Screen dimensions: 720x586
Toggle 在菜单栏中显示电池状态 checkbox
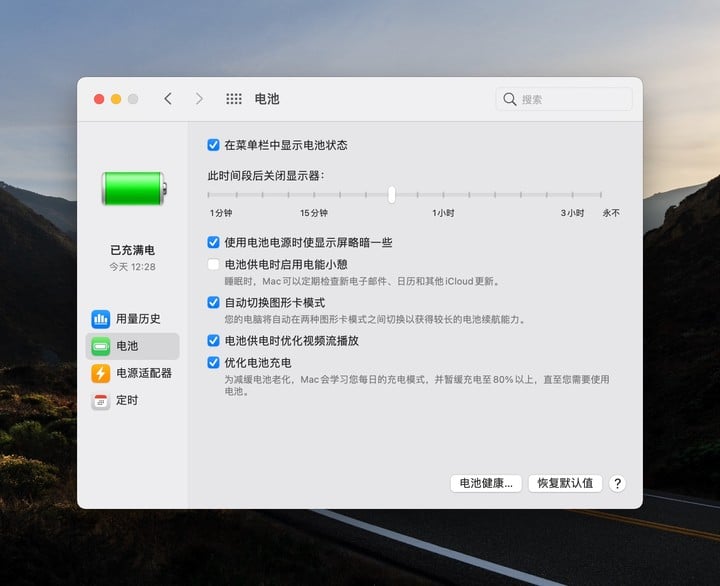[213, 145]
